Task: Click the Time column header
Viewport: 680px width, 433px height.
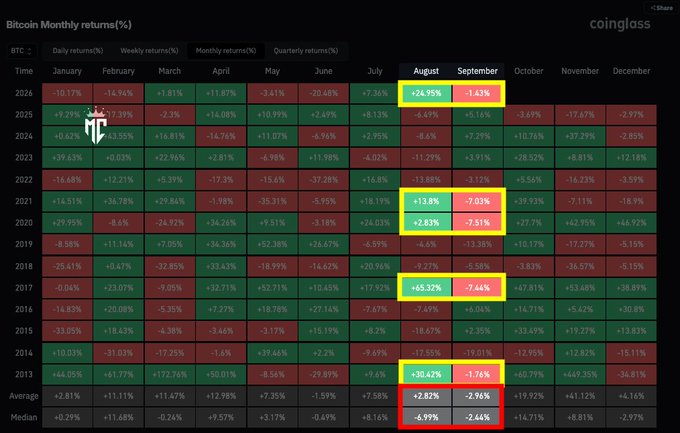Action: tap(24, 71)
